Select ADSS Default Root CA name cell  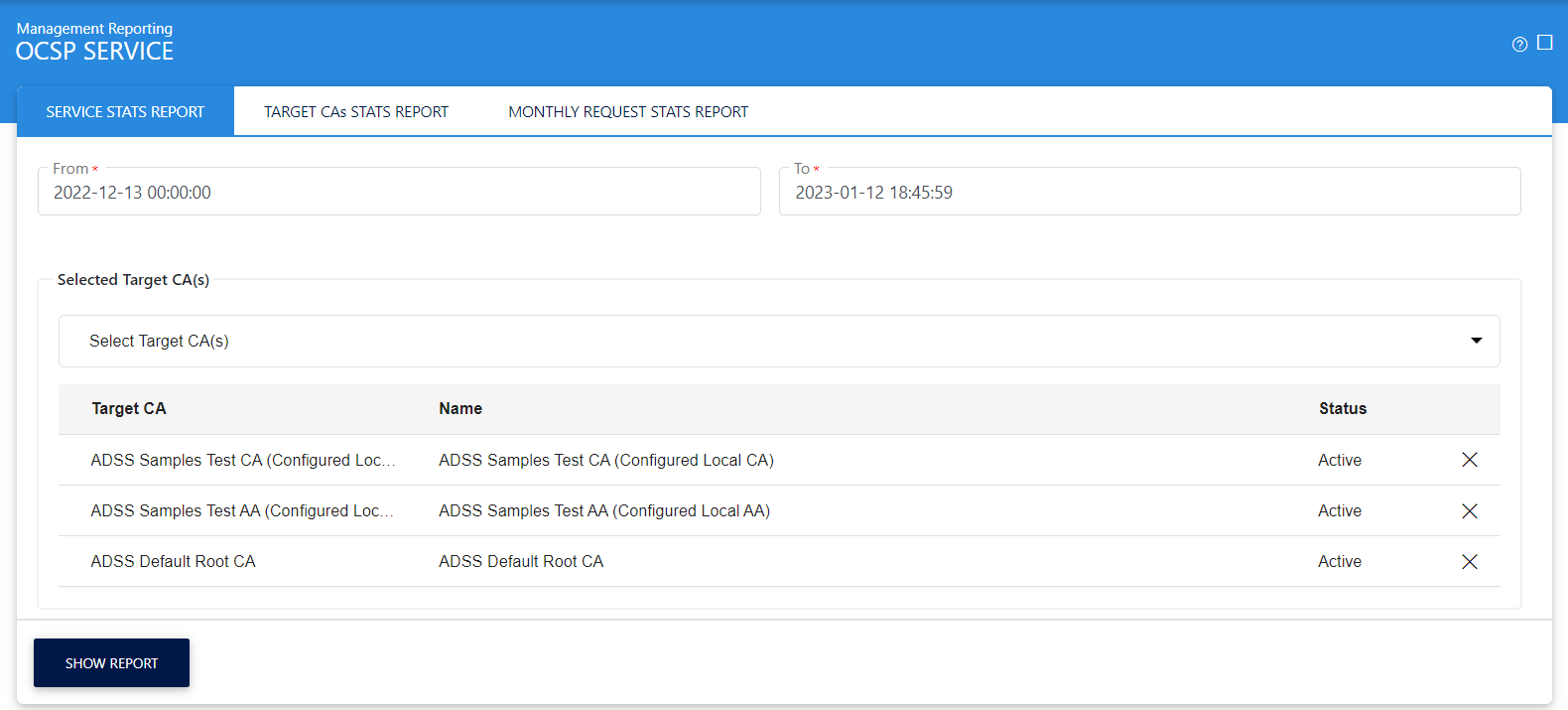(x=521, y=561)
